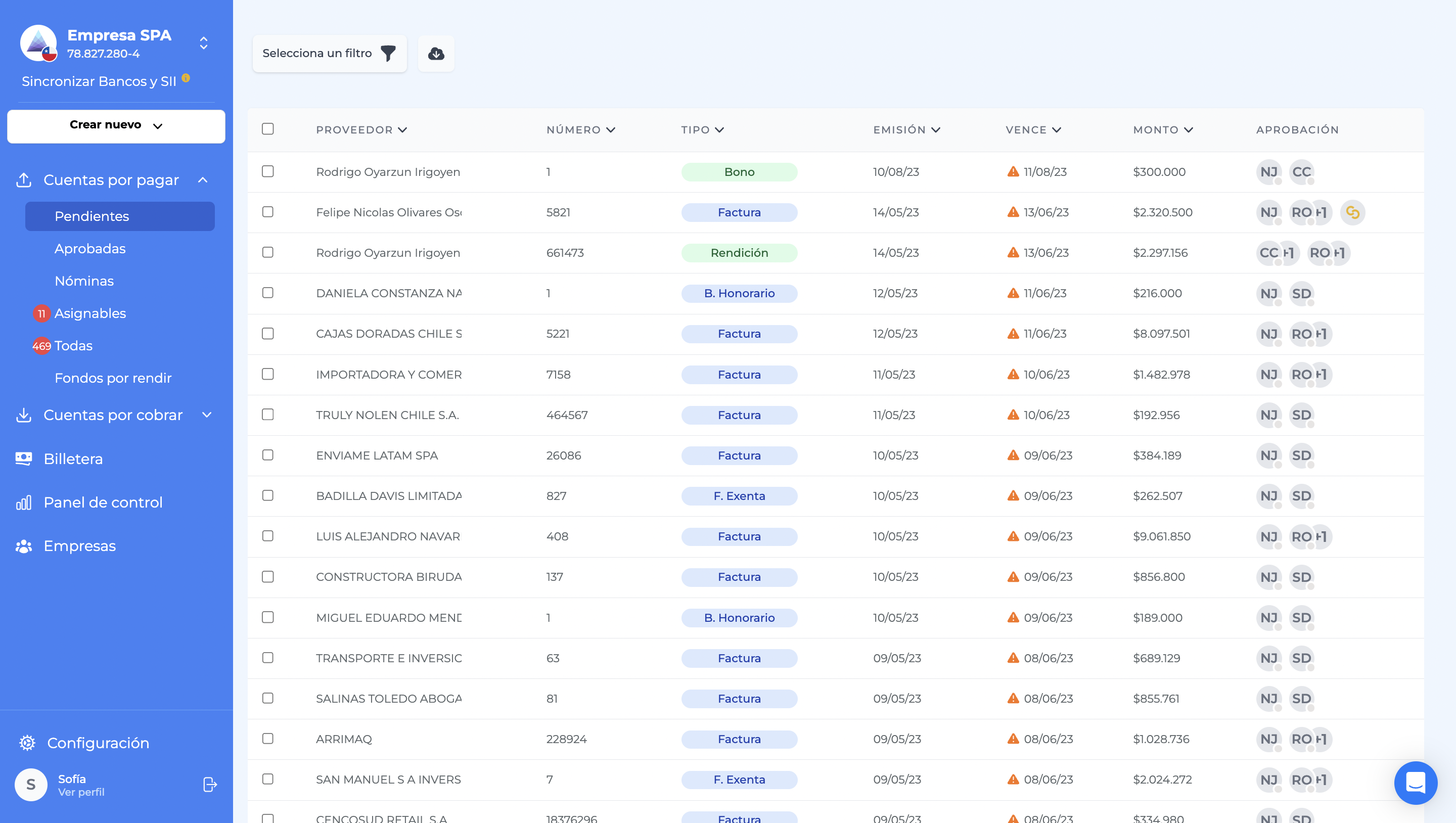
Task: Open the Configuración gear icon
Action: 27,743
